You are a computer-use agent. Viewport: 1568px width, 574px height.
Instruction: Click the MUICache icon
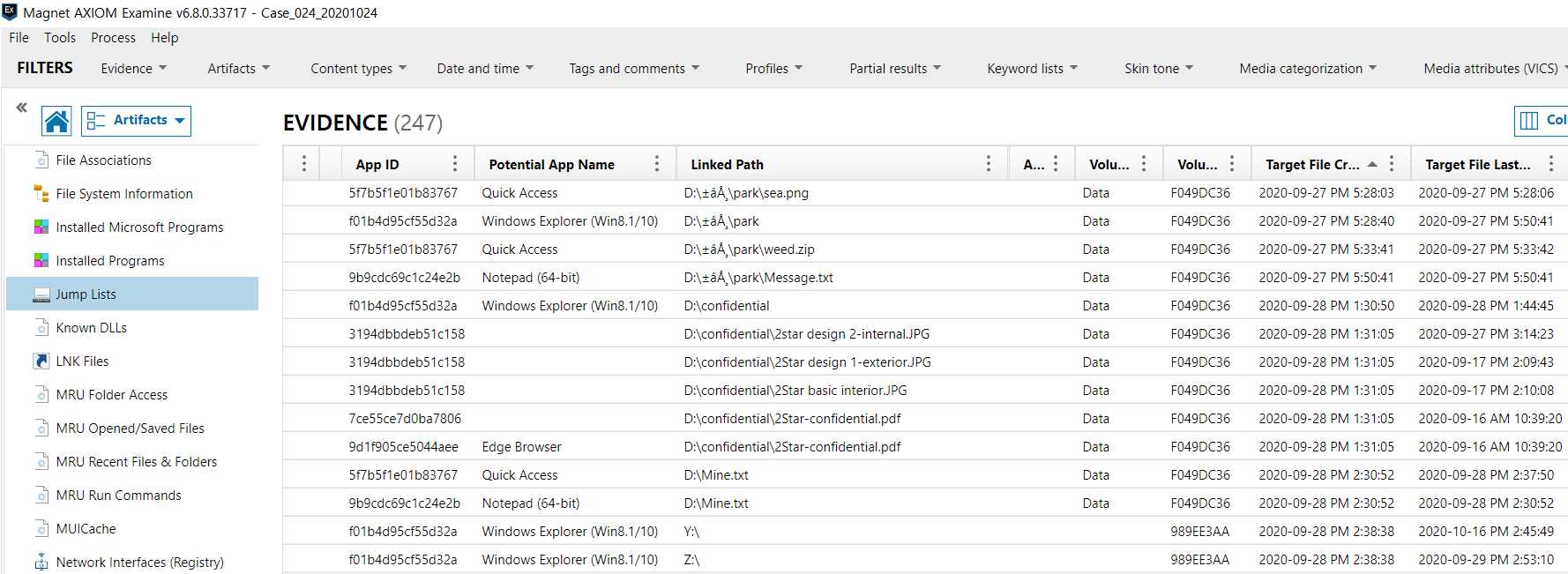(41, 528)
